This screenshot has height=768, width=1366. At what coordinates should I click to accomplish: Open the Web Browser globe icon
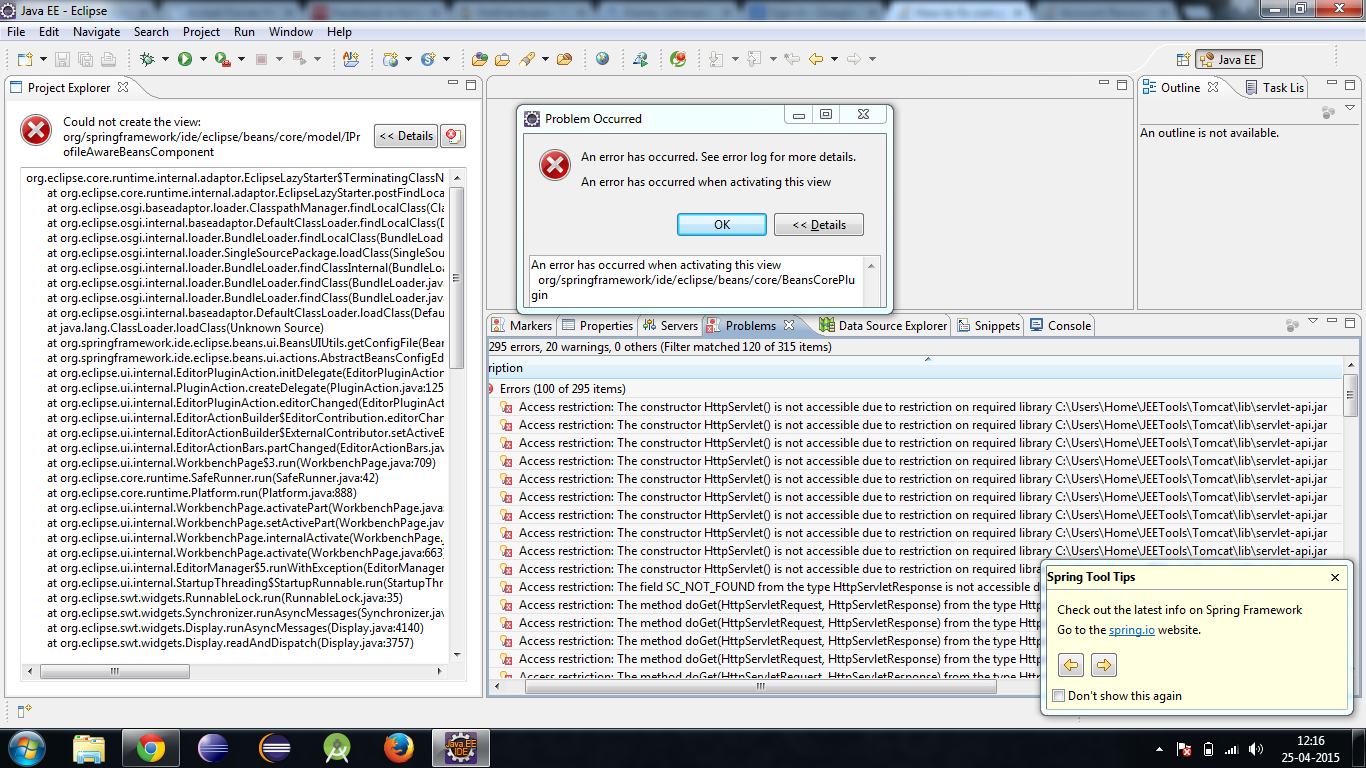602,59
